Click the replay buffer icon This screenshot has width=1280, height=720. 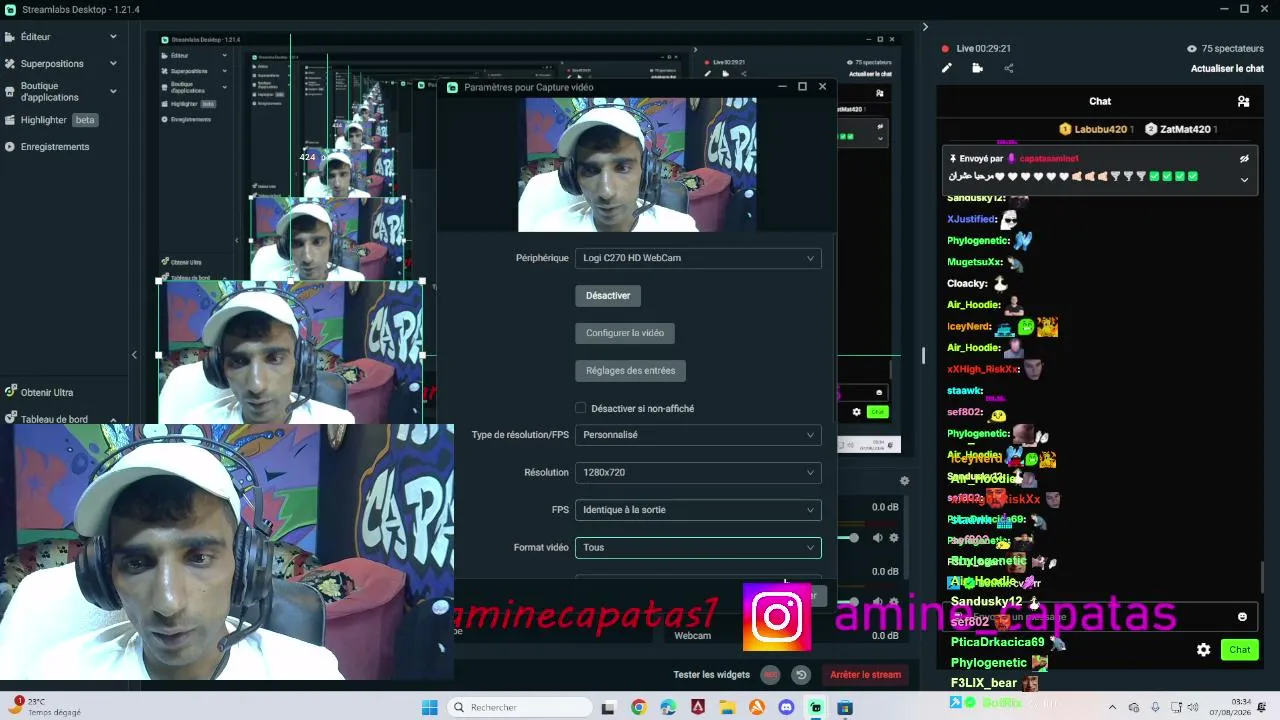(801, 675)
